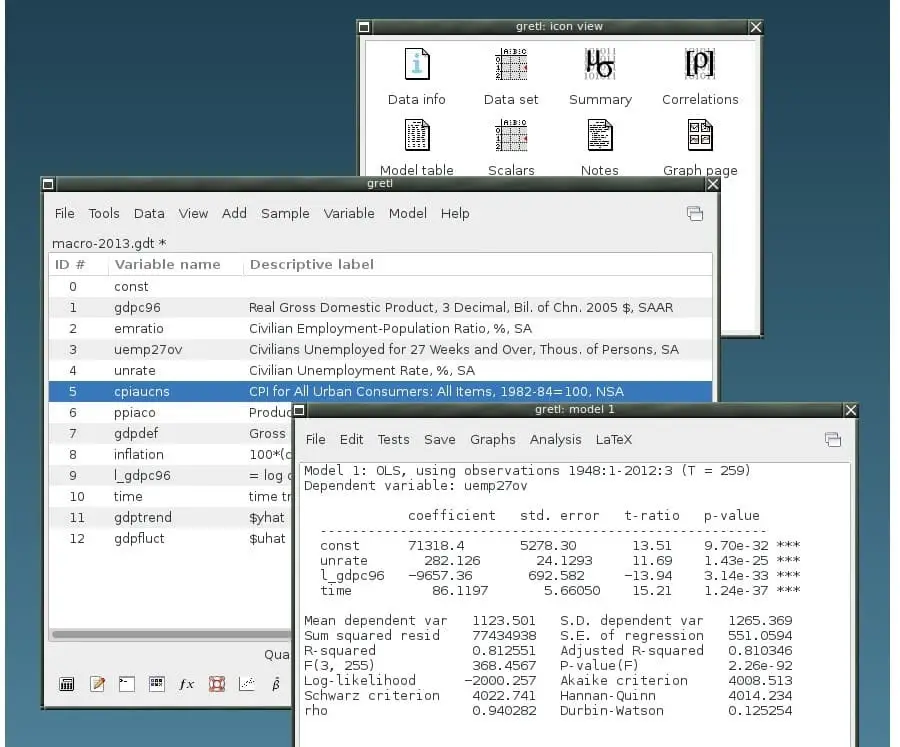Click the script editor pencil icon
Image resolution: width=900 pixels, height=747 pixels.
[x=97, y=684]
